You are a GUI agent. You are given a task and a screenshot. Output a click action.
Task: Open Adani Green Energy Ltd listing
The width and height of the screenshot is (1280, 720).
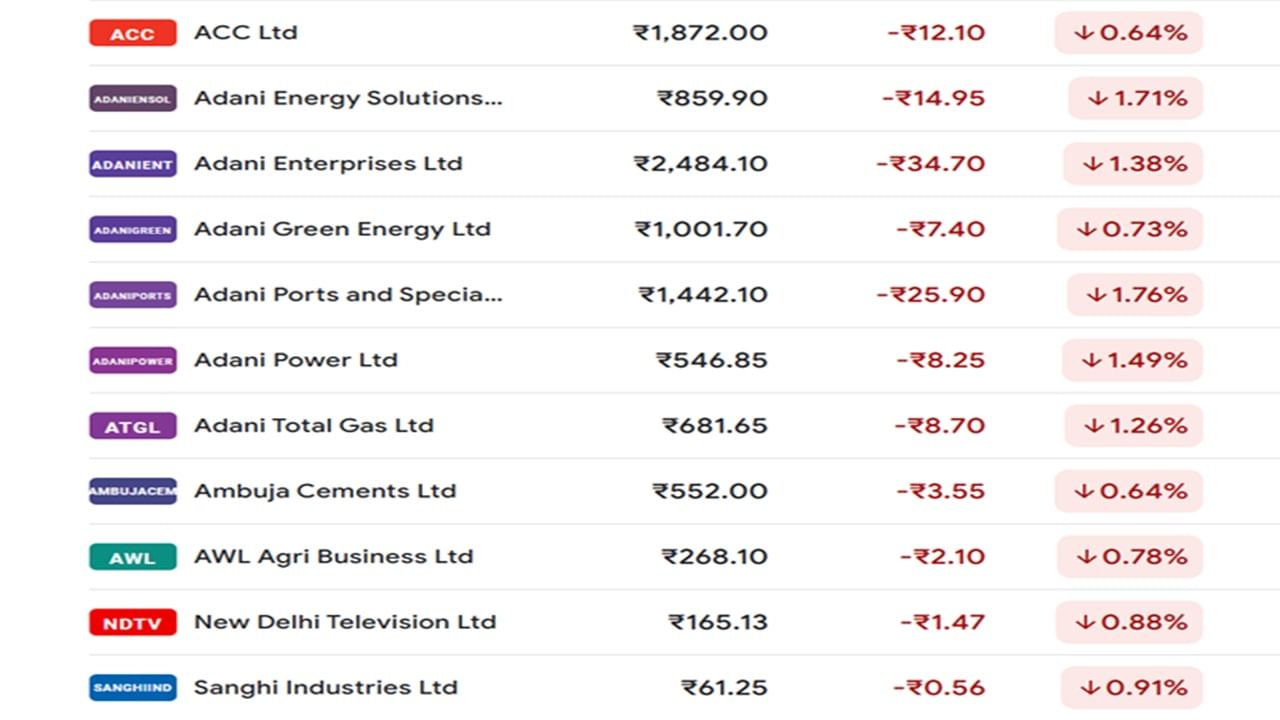click(x=342, y=229)
